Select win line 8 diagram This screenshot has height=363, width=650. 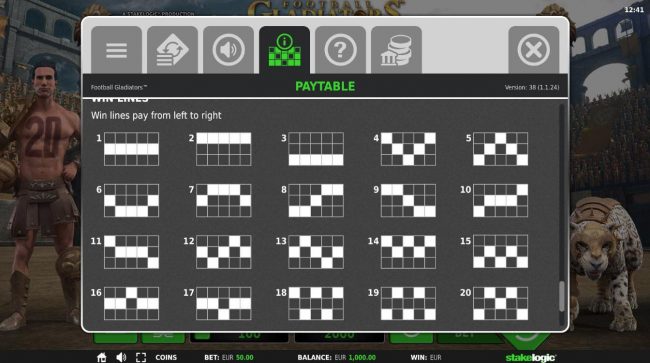pyautogui.click(x=316, y=201)
